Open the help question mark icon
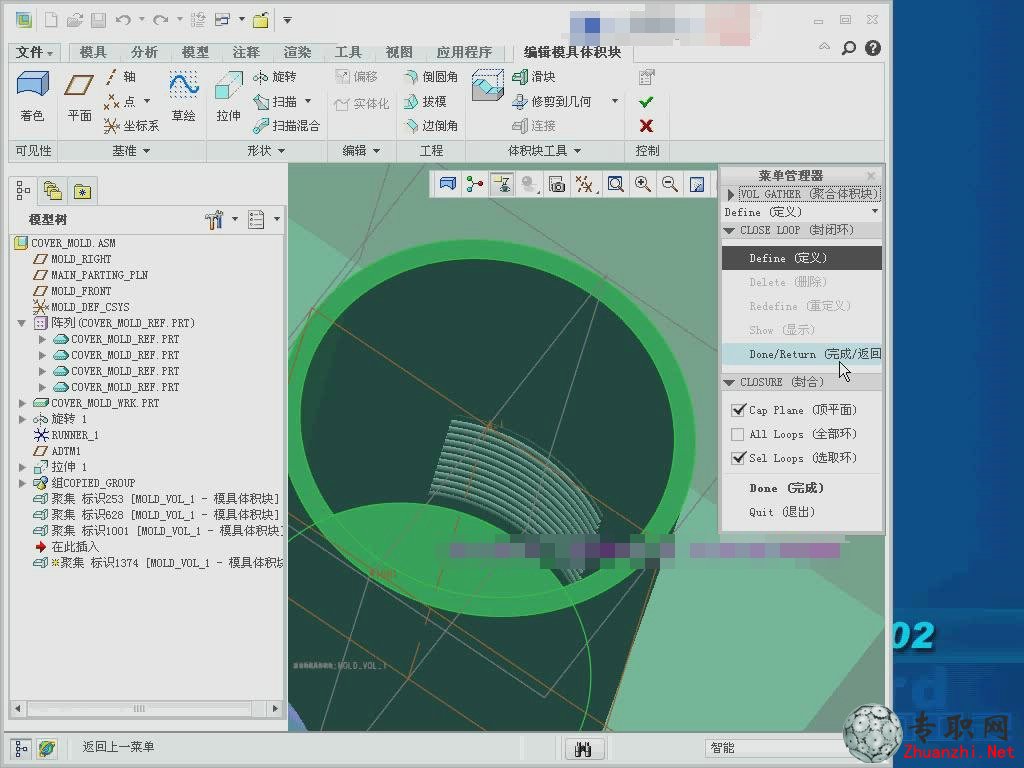The height and width of the screenshot is (768, 1024). click(873, 48)
